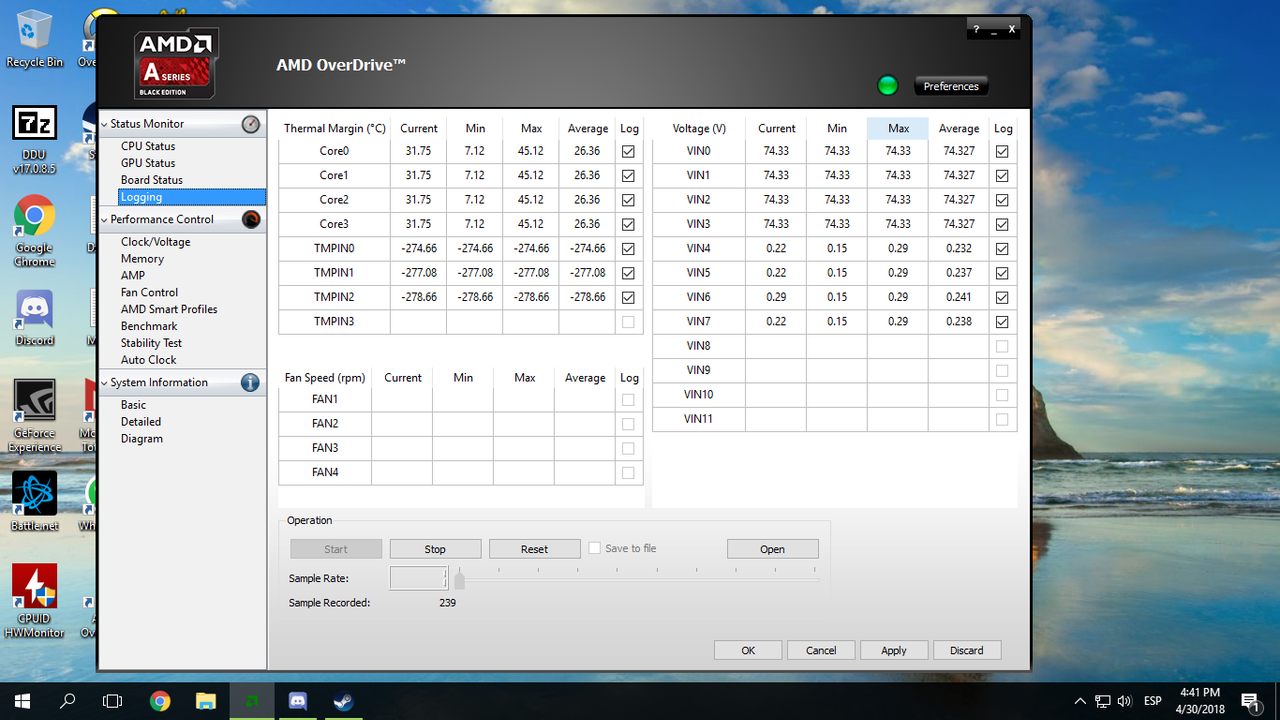
Task: Open Auto Clock page
Action: point(148,360)
